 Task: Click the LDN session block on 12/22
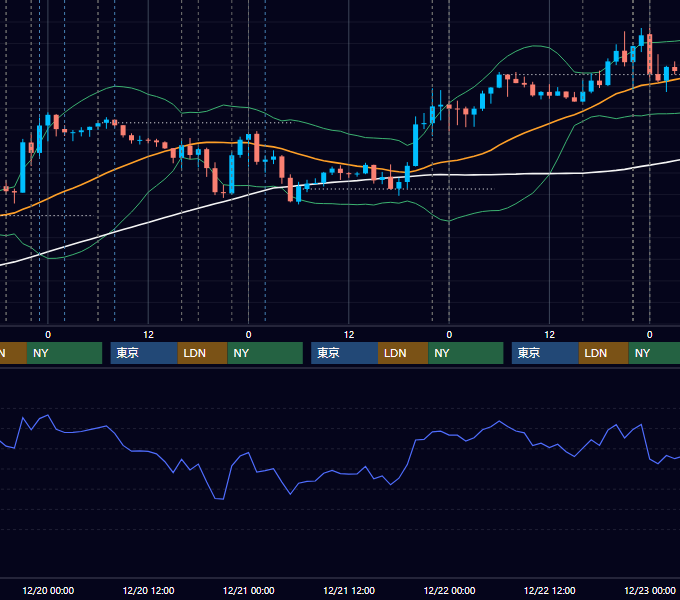tap(604, 353)
